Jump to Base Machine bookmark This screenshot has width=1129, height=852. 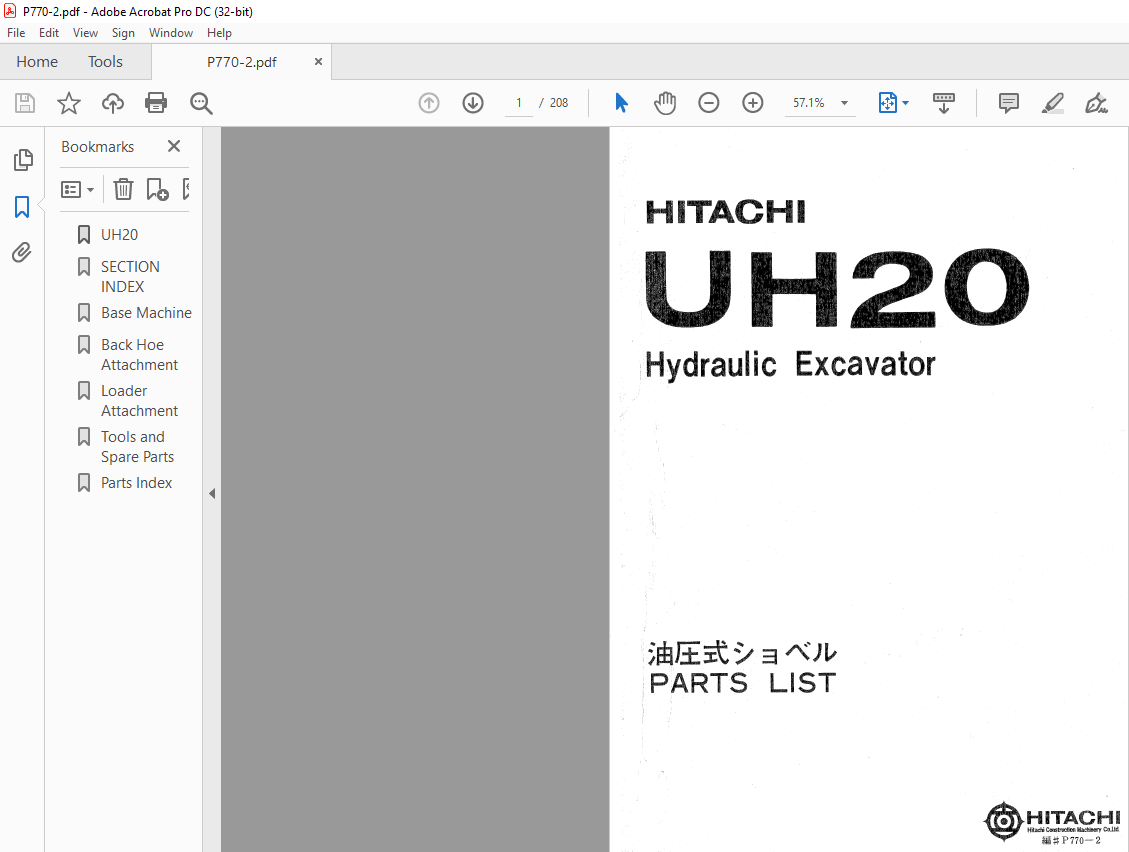146,313
